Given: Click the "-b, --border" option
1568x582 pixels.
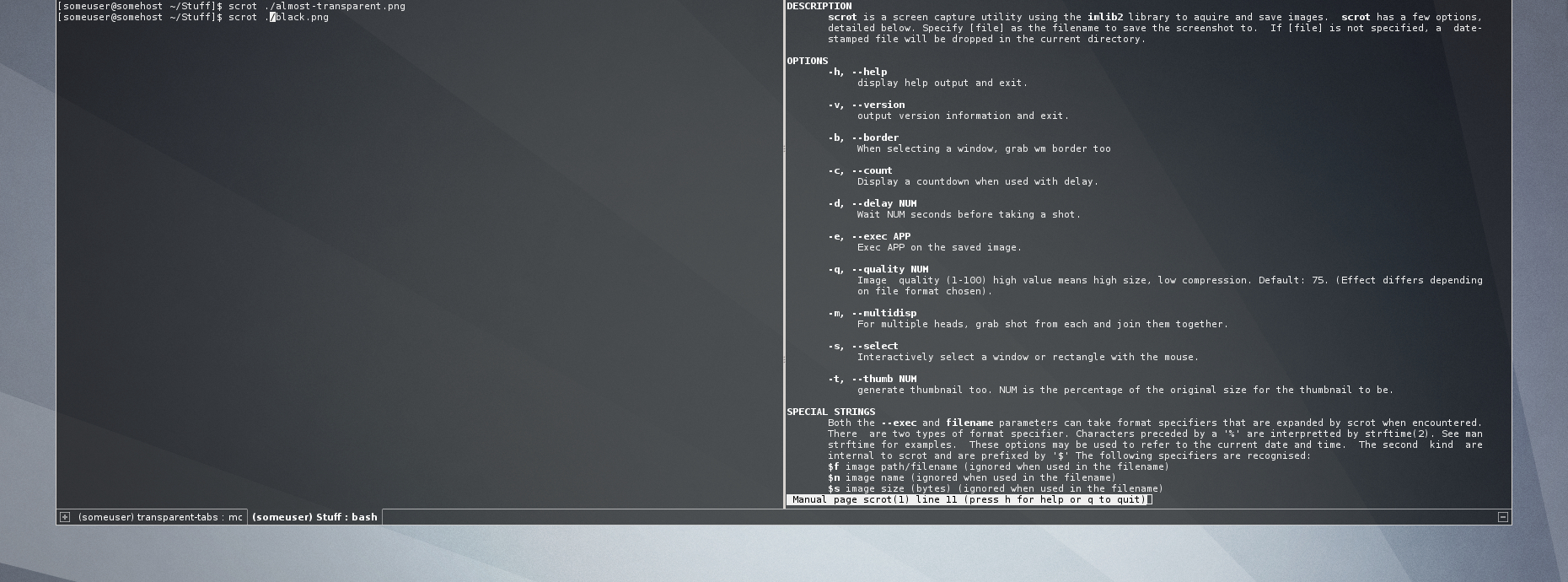Looking at the screenshot, I should [863, 137].
